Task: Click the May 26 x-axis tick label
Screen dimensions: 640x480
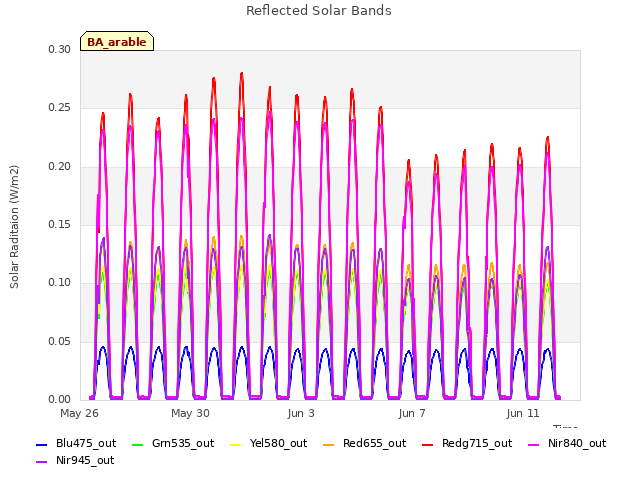Action: tap(79, 413)
